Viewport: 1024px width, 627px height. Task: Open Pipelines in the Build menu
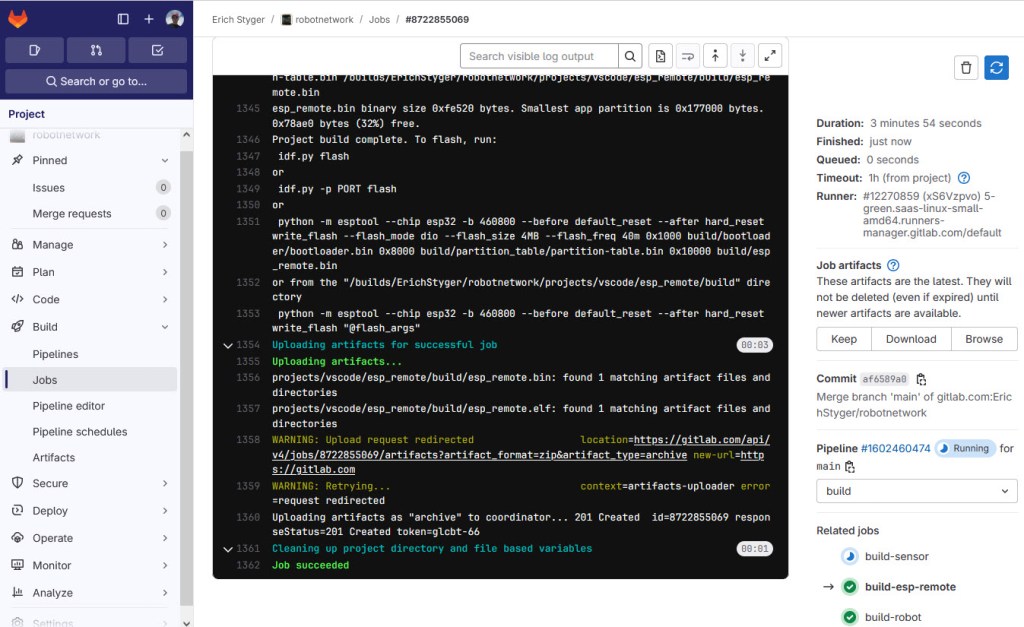55,354
